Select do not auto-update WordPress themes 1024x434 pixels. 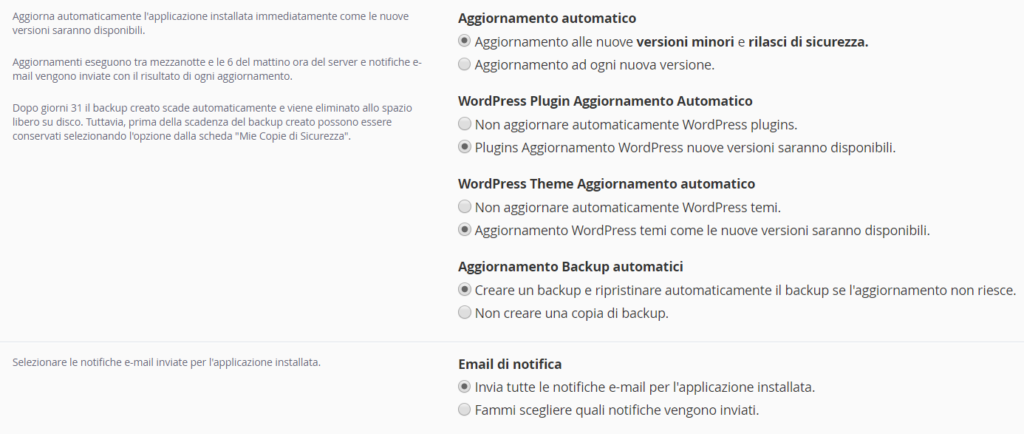pyautogui.click(x=464, y=207)
